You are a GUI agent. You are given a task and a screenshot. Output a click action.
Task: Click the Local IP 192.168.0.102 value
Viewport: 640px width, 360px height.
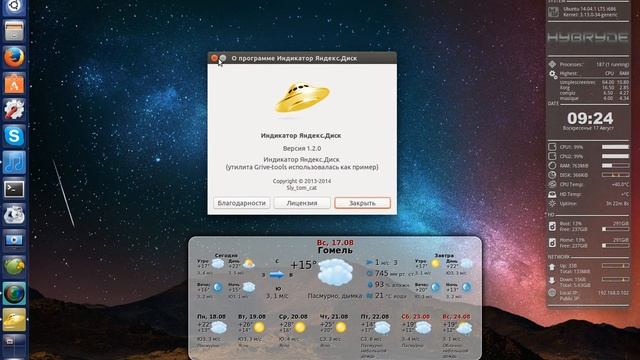point(613,293)
